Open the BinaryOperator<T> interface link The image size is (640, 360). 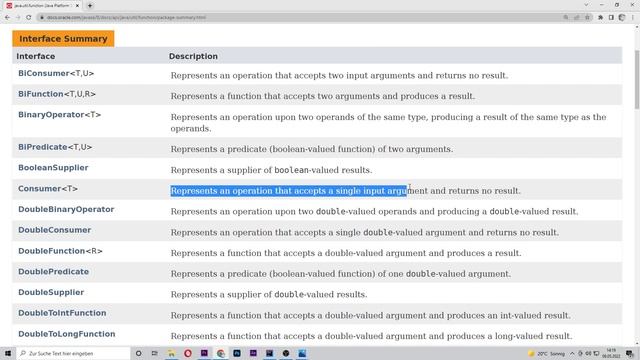pyautogui.click(x=59, y=115)
